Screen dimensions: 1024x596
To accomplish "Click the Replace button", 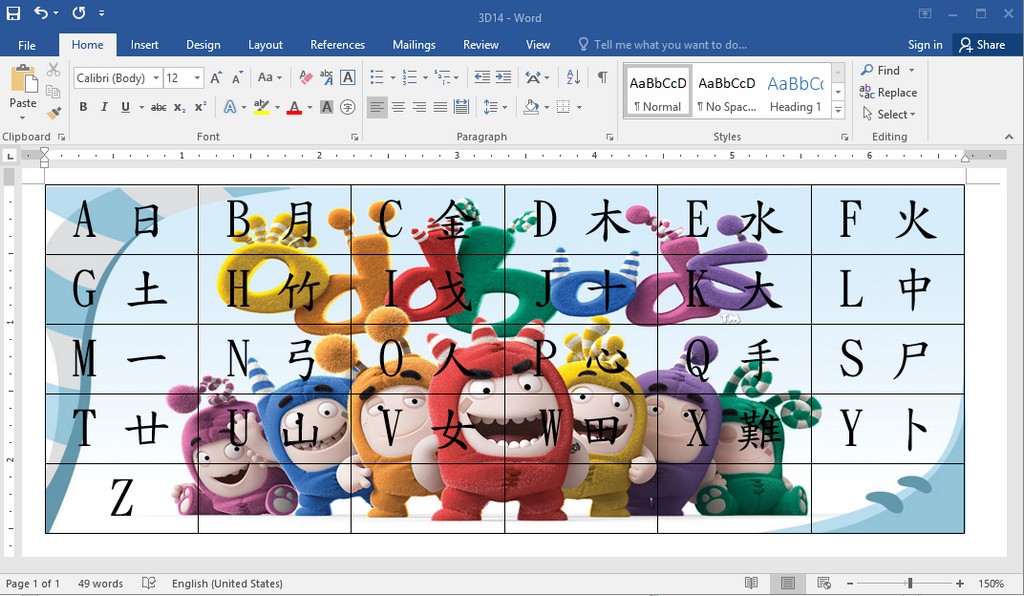I will tap(889, 92).
